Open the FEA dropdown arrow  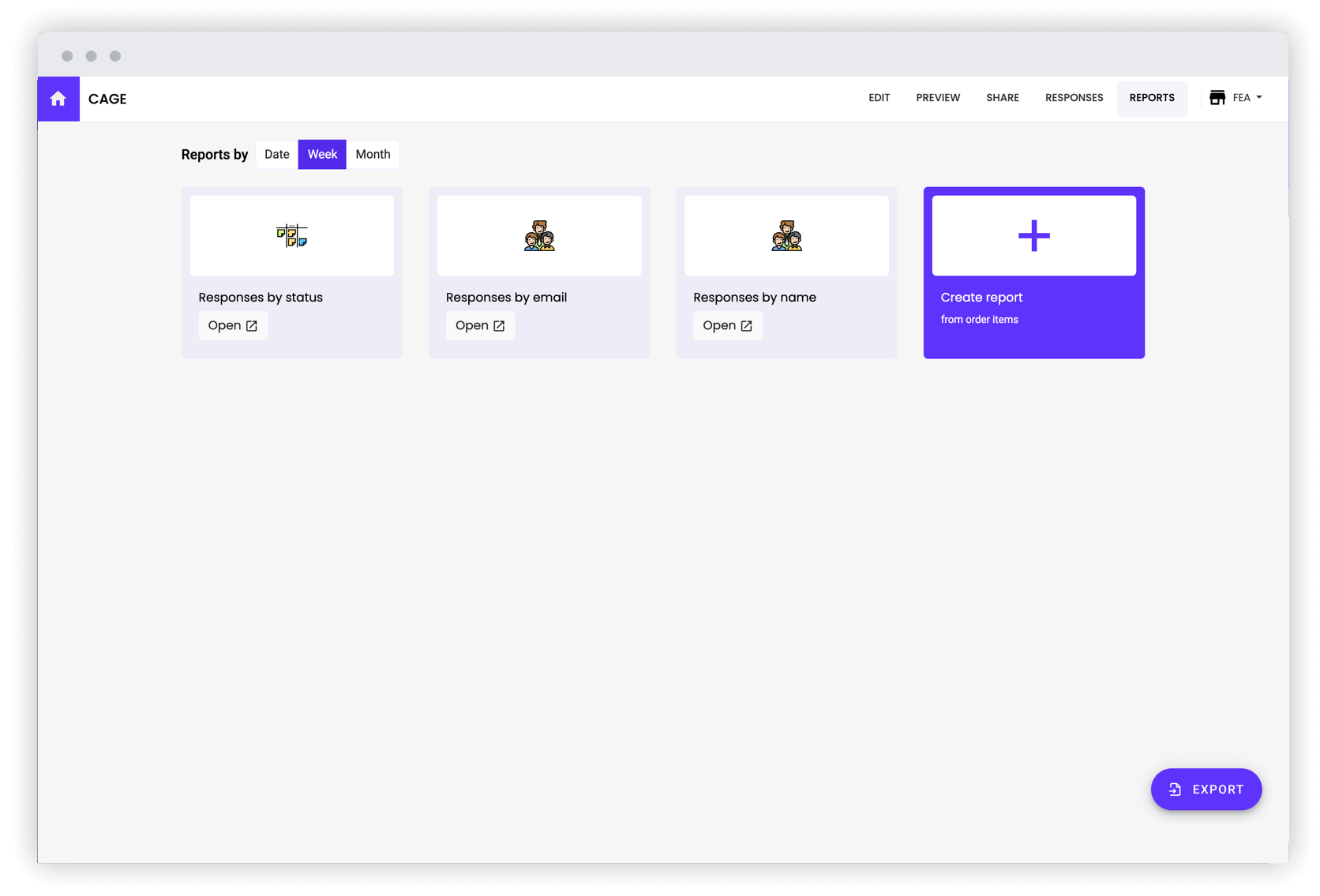1261,97
